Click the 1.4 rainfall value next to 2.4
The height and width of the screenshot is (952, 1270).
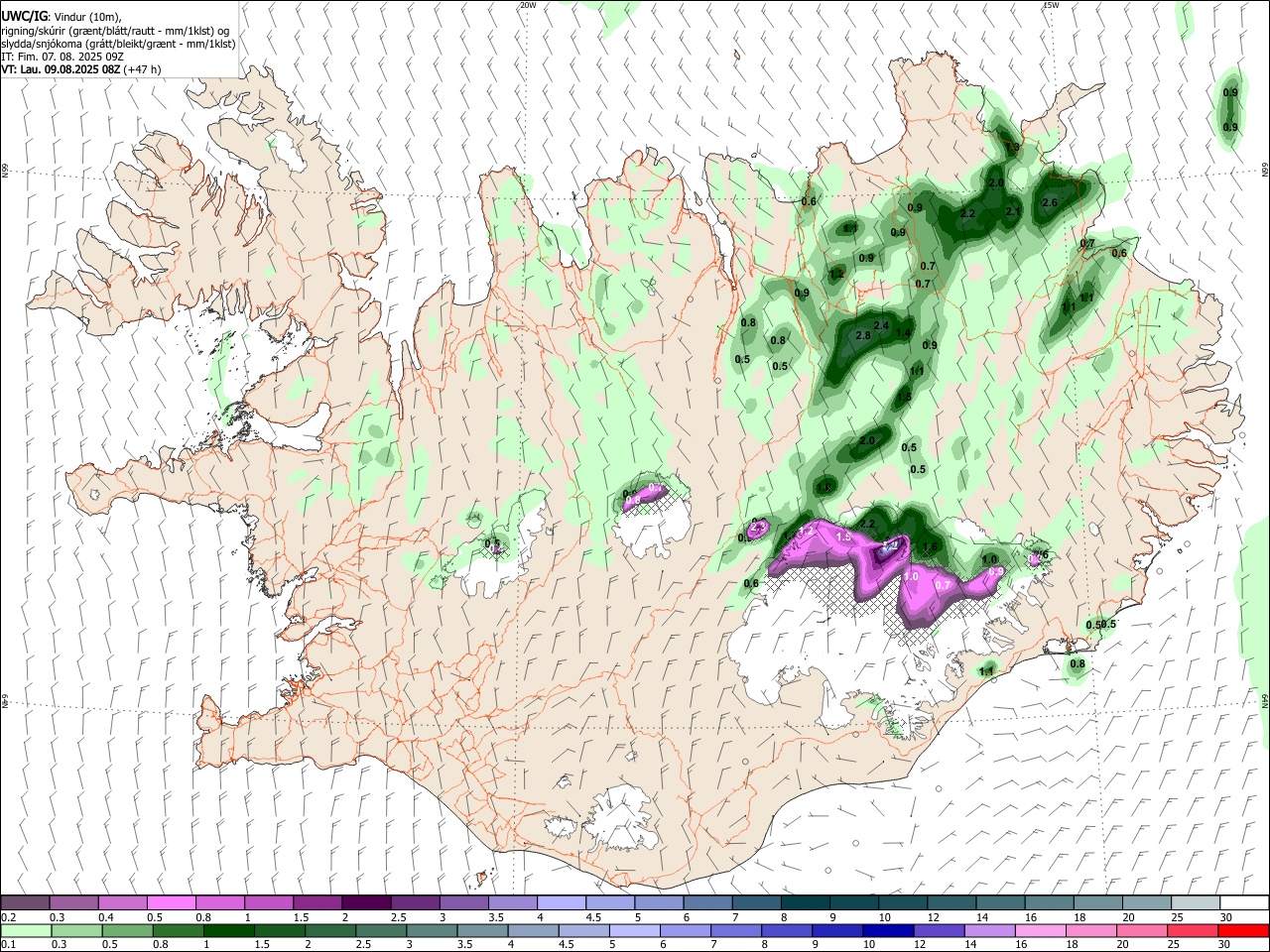coord(903,333)
